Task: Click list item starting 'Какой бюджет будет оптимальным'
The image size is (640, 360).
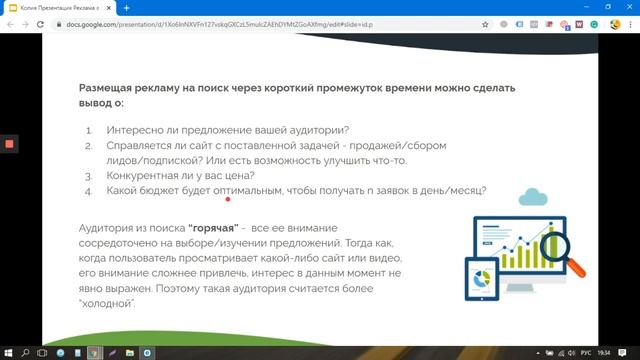Action: point(296,190)
